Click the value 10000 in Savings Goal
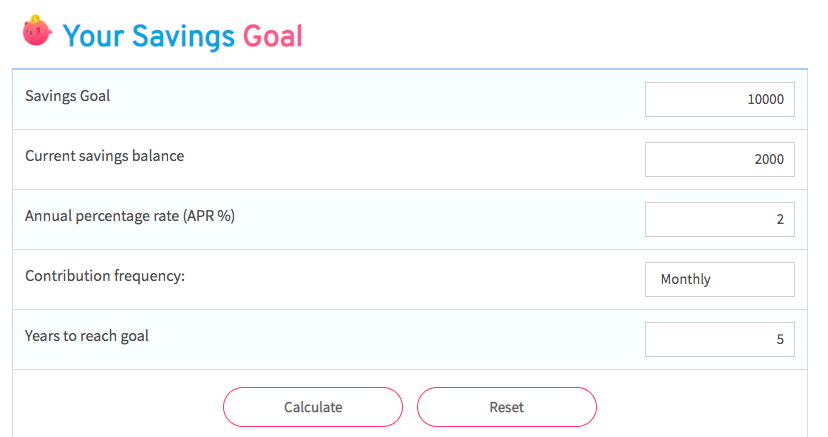The height and width of the screenshot is (437, 828). click(765, 99)
